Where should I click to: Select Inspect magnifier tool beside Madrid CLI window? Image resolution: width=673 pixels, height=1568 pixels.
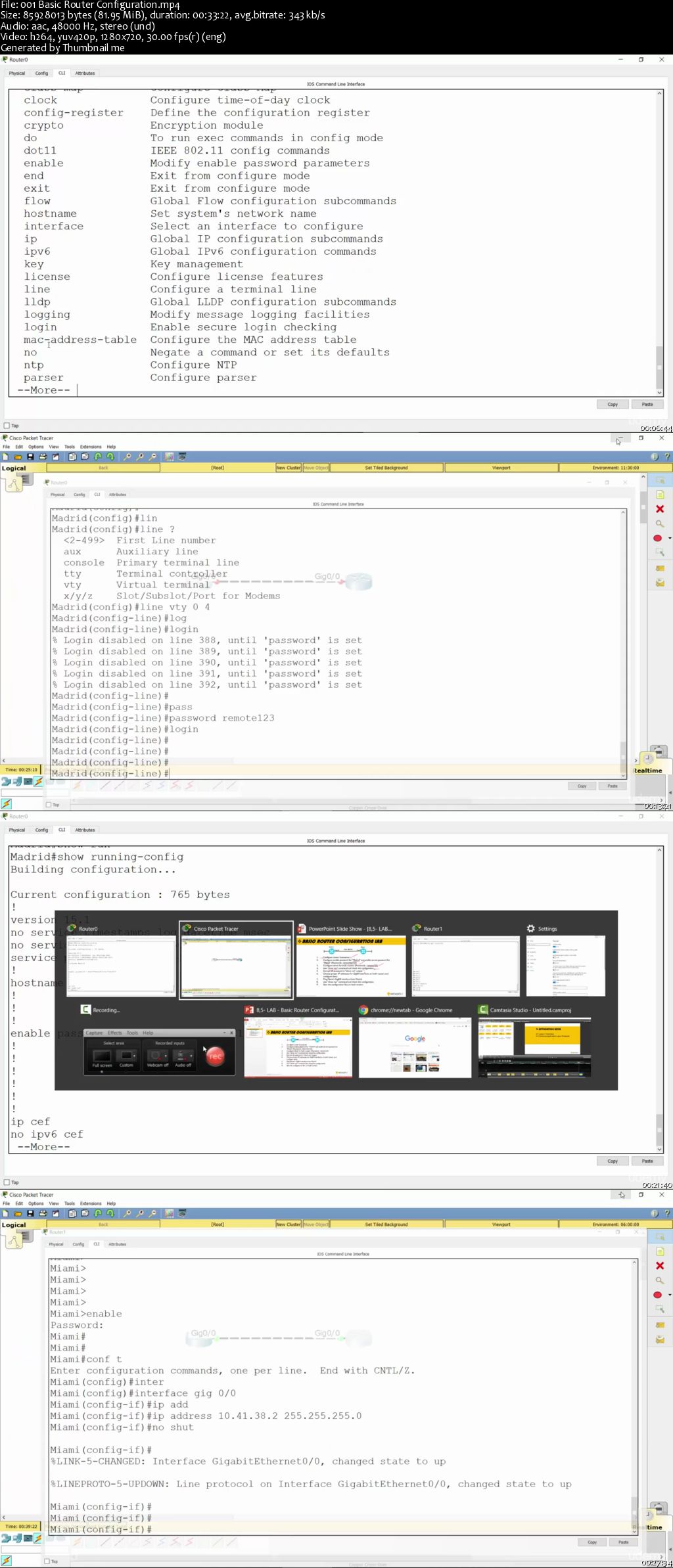tap(660, 524)
